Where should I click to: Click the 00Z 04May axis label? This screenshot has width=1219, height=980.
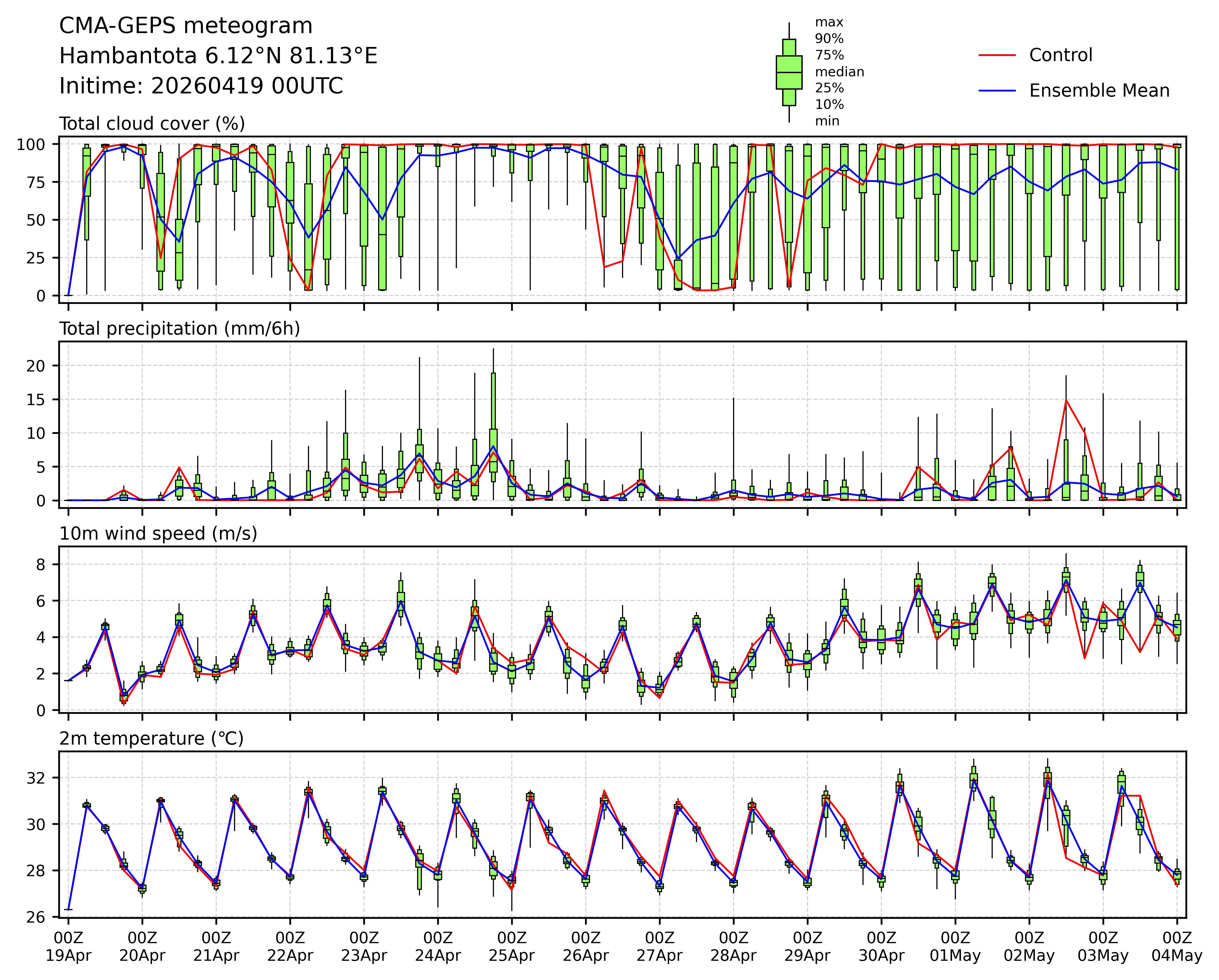click(1177, 947)
